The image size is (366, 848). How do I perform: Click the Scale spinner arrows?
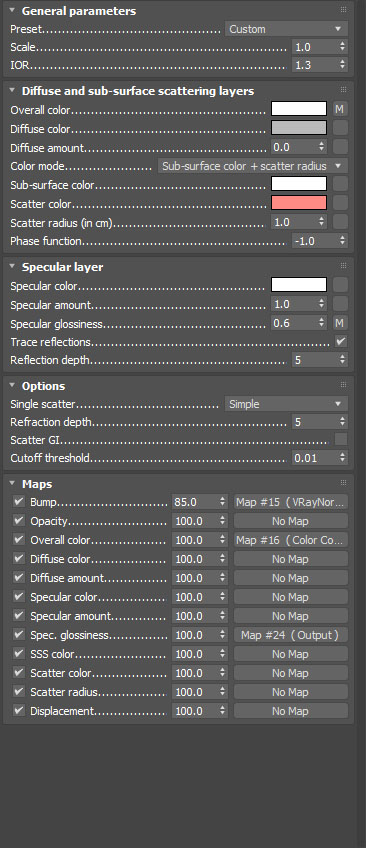(343, 47)
